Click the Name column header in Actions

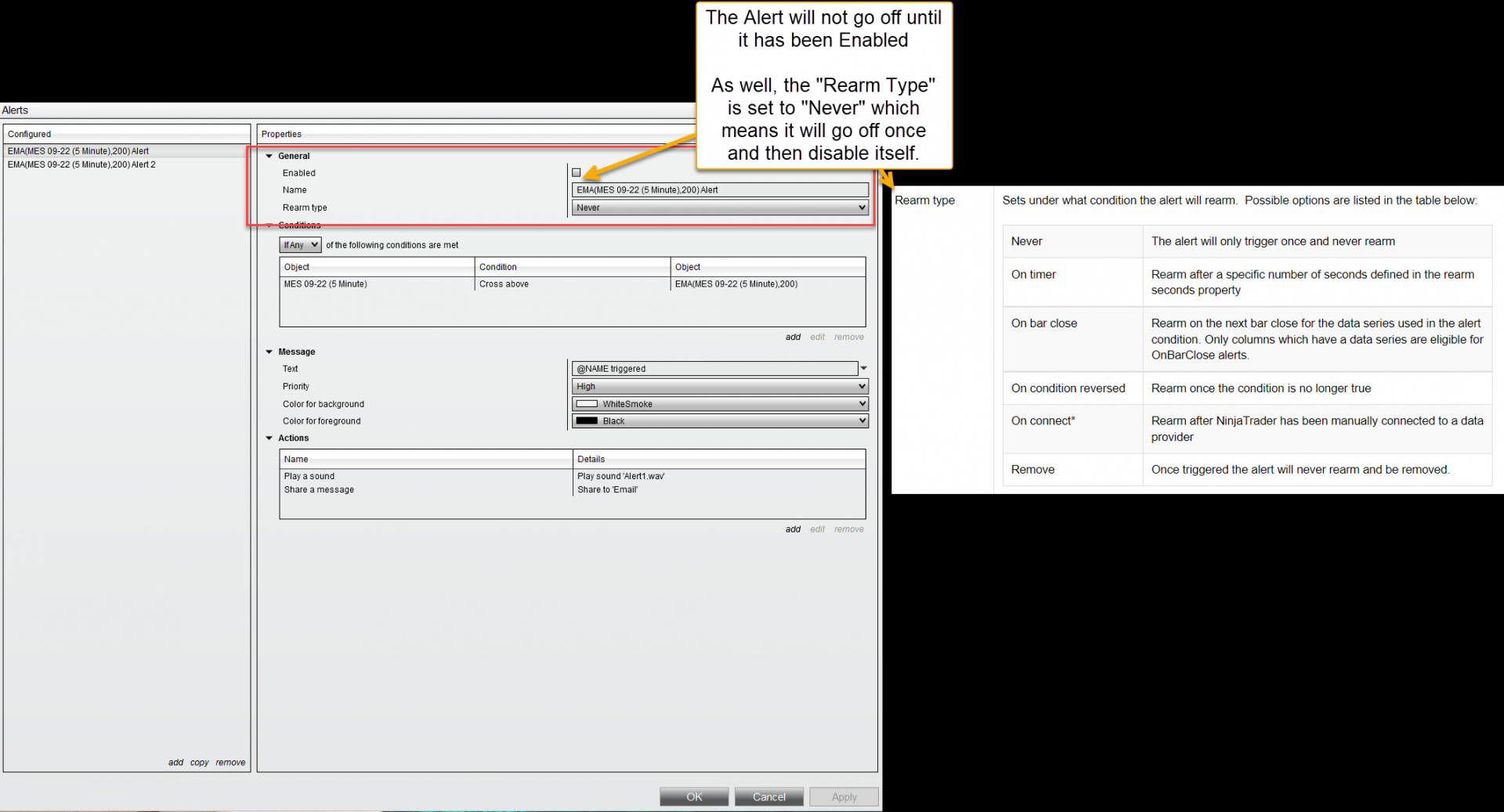426,459
